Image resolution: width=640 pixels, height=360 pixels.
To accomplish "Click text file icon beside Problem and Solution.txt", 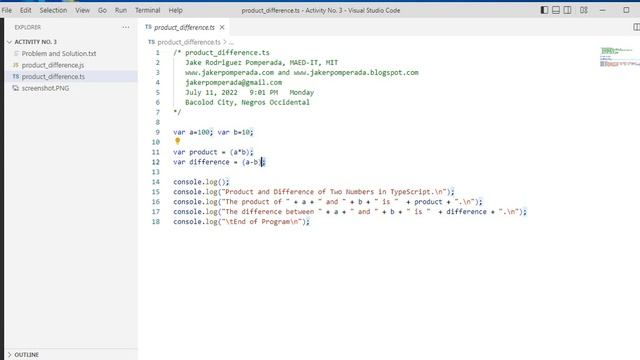I will (16, 53).
